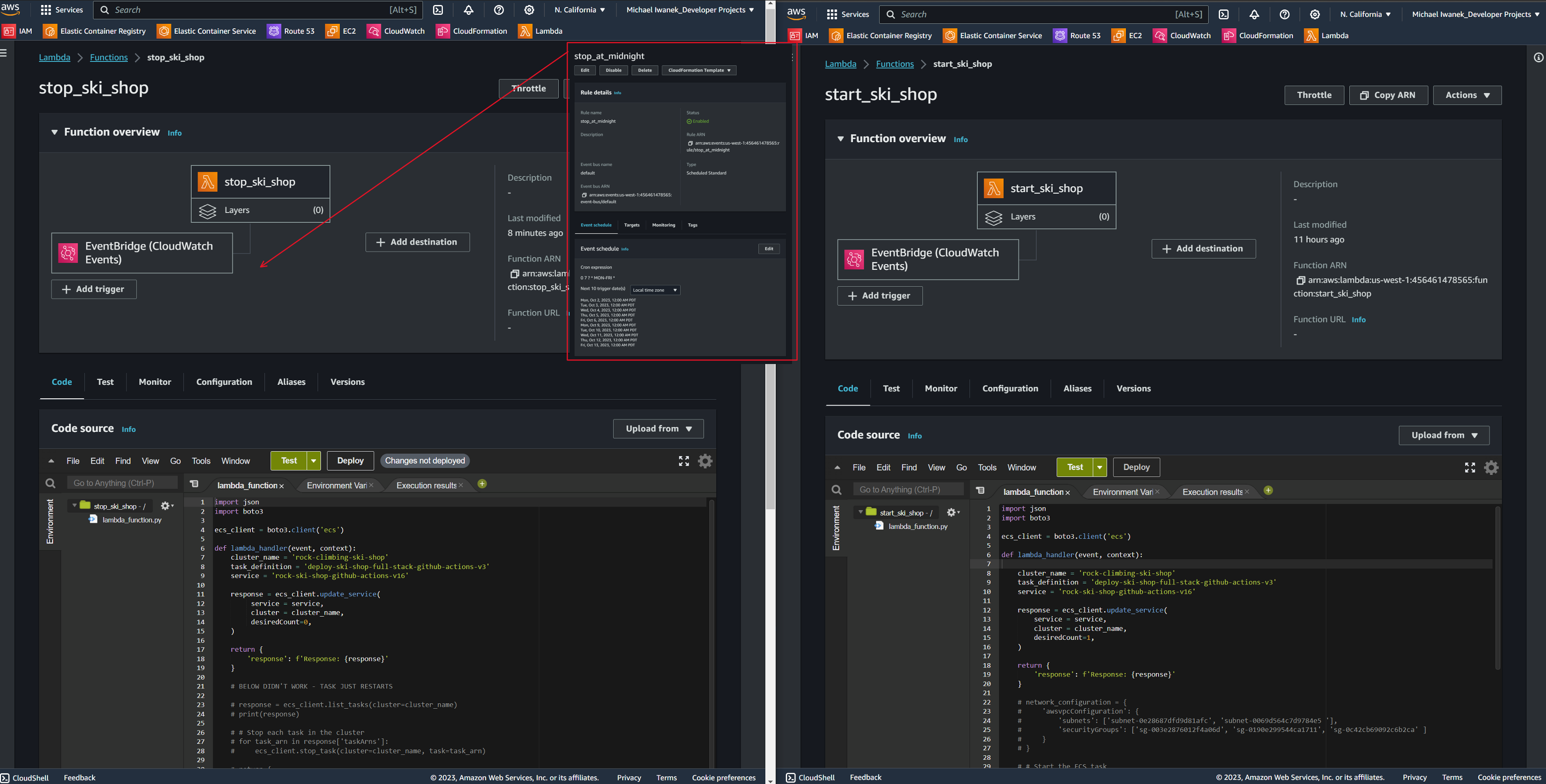Image resolution: width=1546 pixels, height=784 pixels.
Task: Click editor search magnifier in start_ski_shop
Action: (836, 490)
